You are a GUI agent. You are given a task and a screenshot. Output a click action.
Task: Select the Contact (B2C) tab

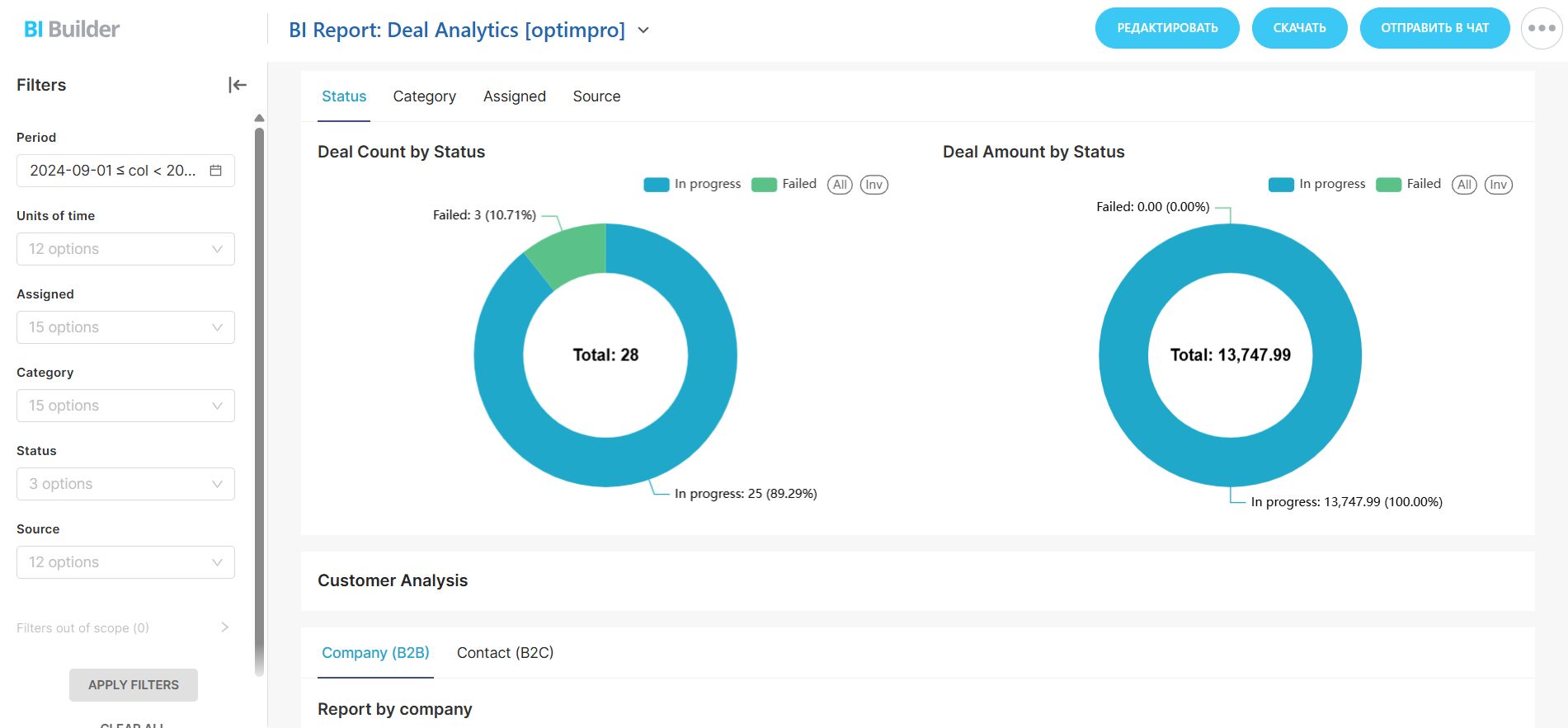point(505,653)
